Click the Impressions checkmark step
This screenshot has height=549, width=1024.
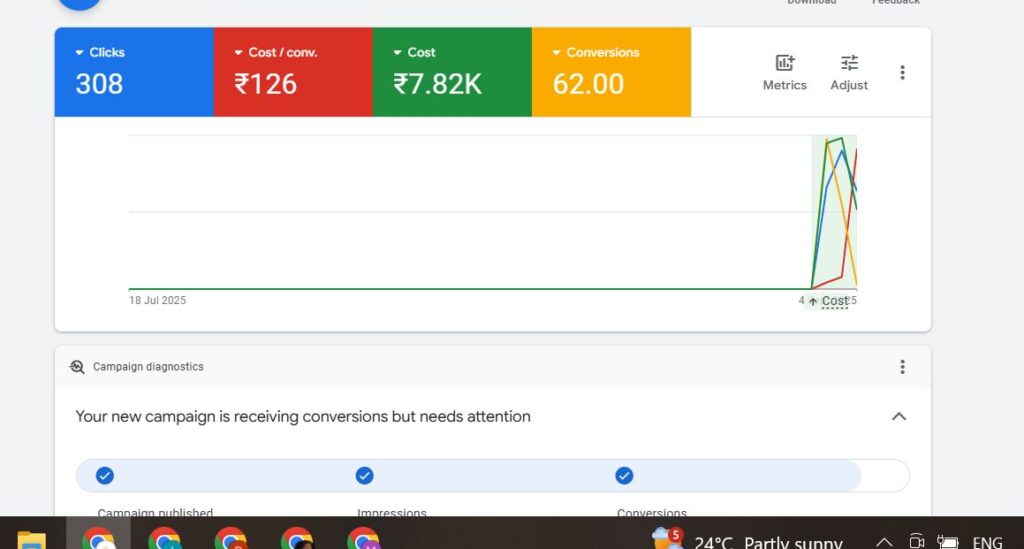(x=365, y=475)
